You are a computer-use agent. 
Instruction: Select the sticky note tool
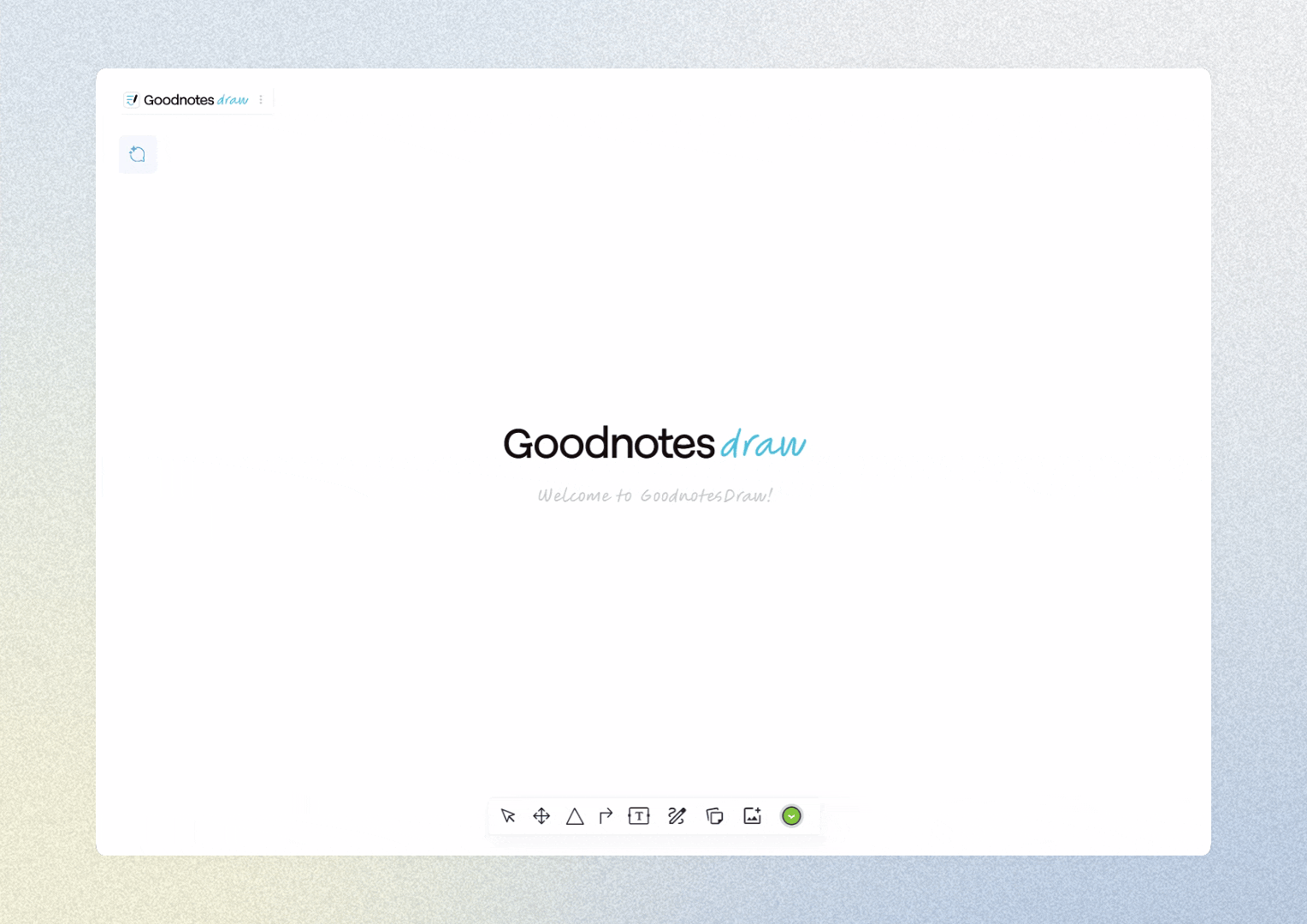click(715, 816)
